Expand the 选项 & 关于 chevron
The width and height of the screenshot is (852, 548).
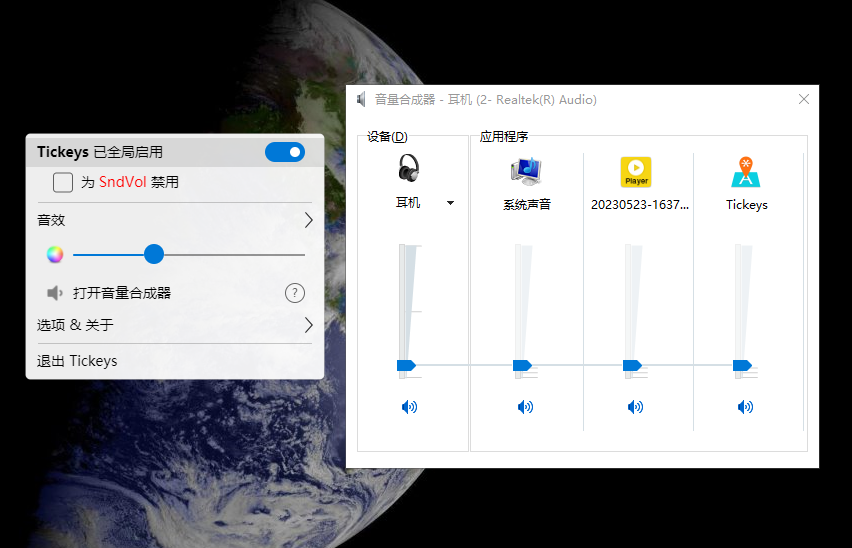coord(309,325)
